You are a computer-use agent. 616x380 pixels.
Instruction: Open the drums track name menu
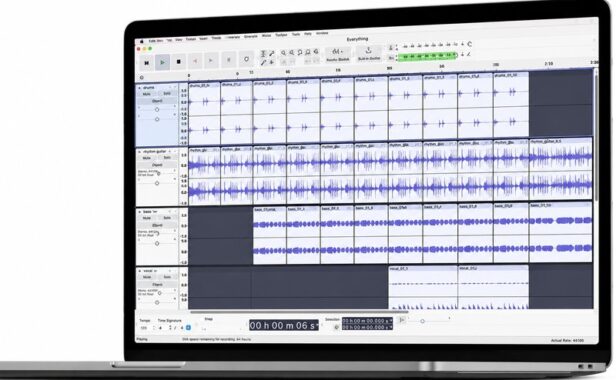(149, 88)
